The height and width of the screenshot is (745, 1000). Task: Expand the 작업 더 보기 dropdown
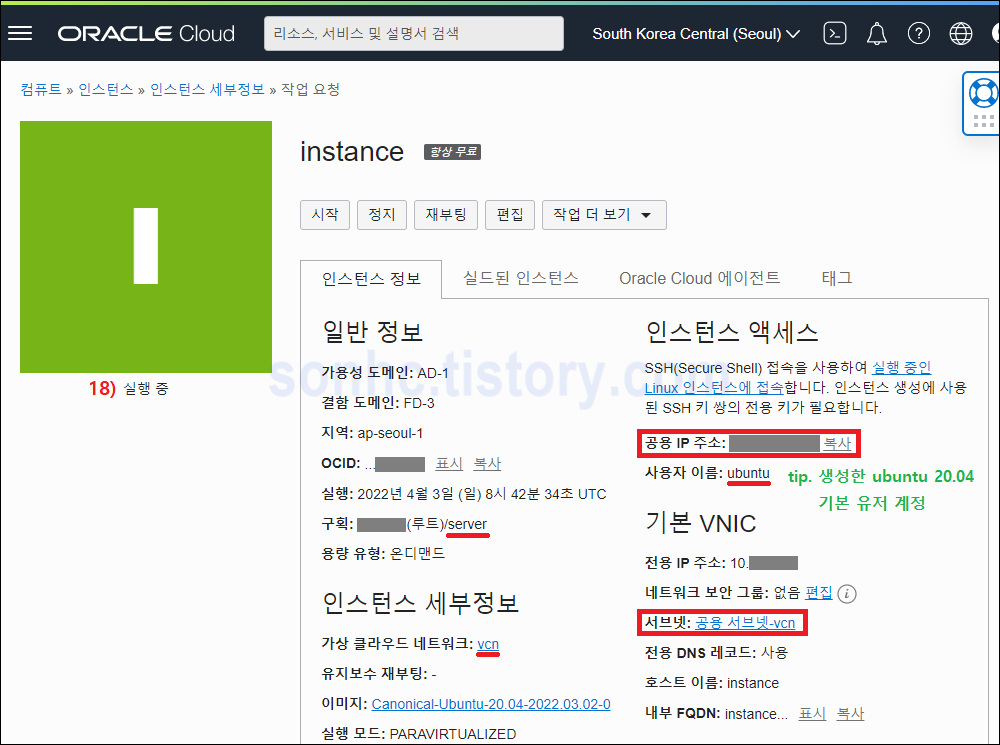click(604, 215)
